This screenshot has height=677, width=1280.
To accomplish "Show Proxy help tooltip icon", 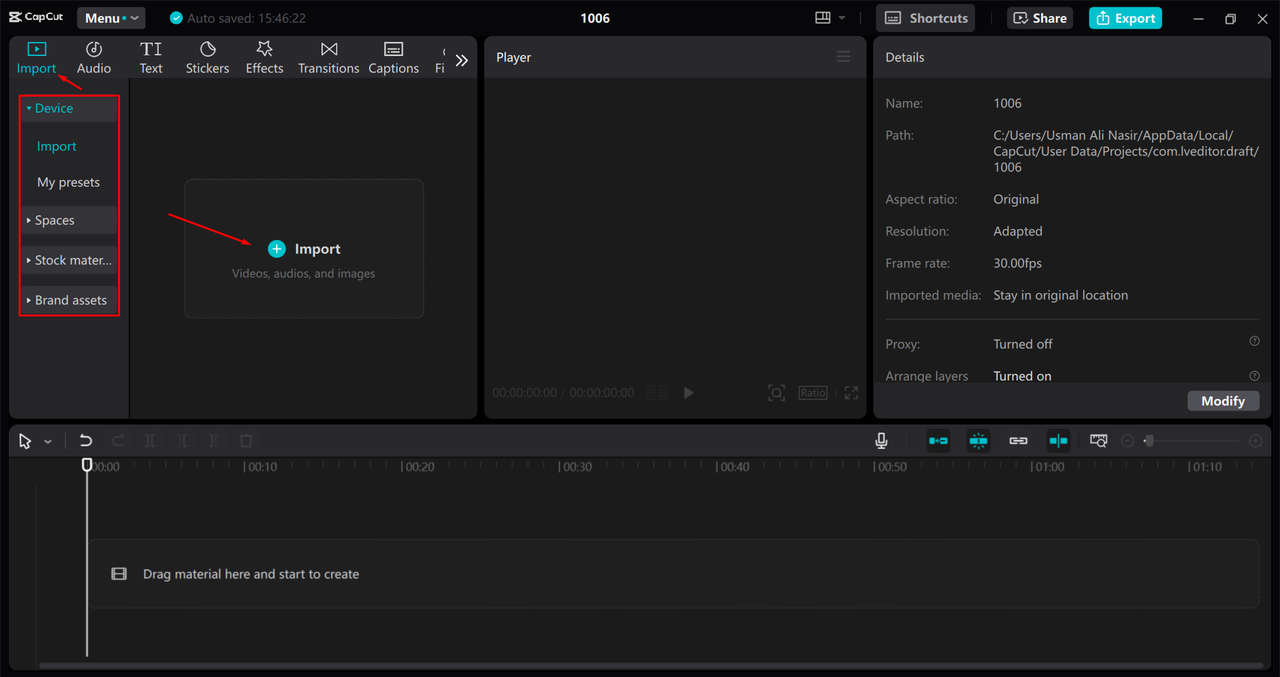I will click(1255, 341).
